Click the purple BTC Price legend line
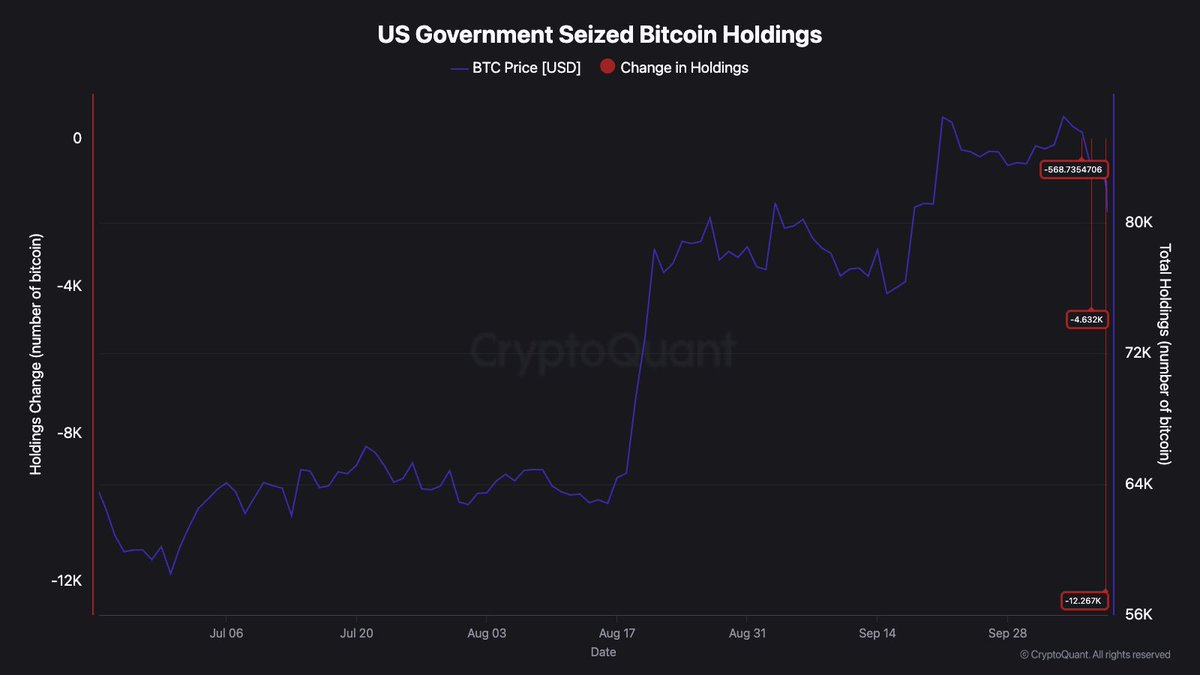 (459, 68)
